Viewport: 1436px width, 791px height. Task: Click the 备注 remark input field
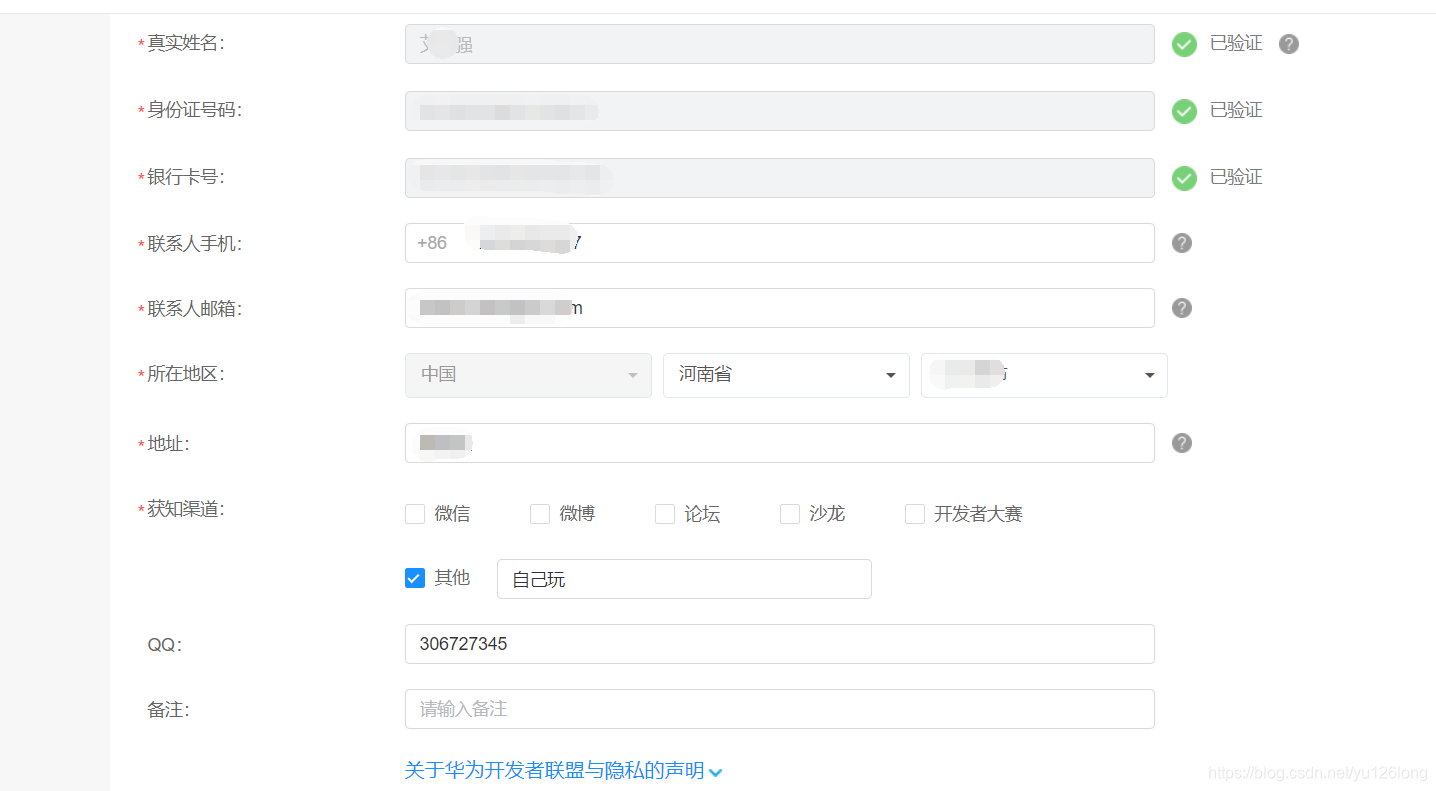pyautogui.click(x=780, y=709)
